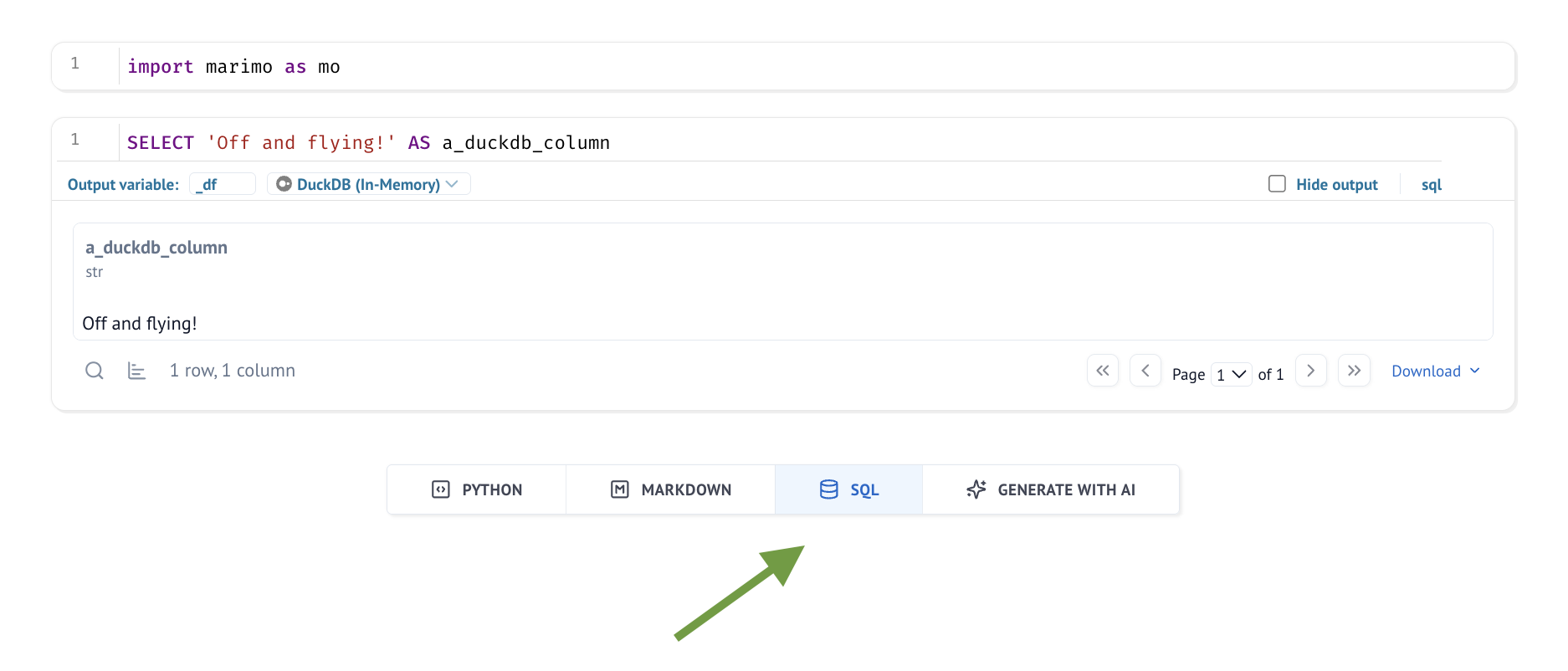Click the sql language toggle label
The image size is (1568, 671).
(1431, 184)
